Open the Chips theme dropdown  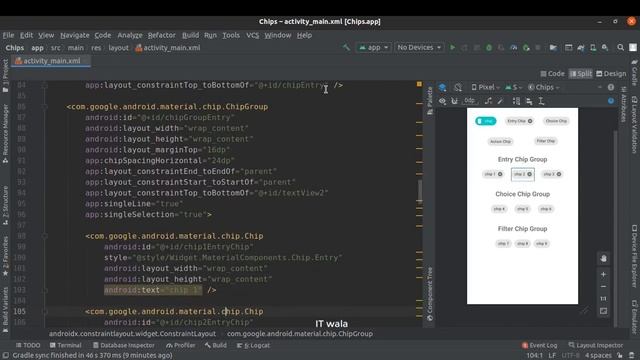point(543,87)
